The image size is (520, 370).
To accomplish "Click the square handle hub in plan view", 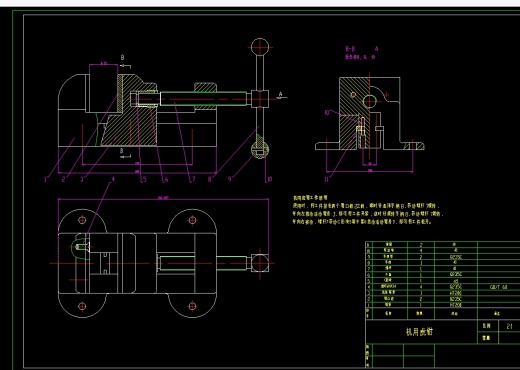I will (260, 263).
